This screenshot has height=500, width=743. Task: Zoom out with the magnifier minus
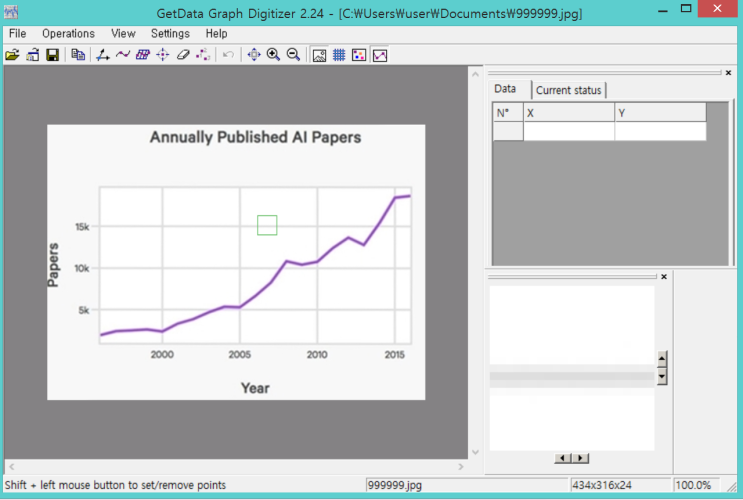click(x=293, y=55)
